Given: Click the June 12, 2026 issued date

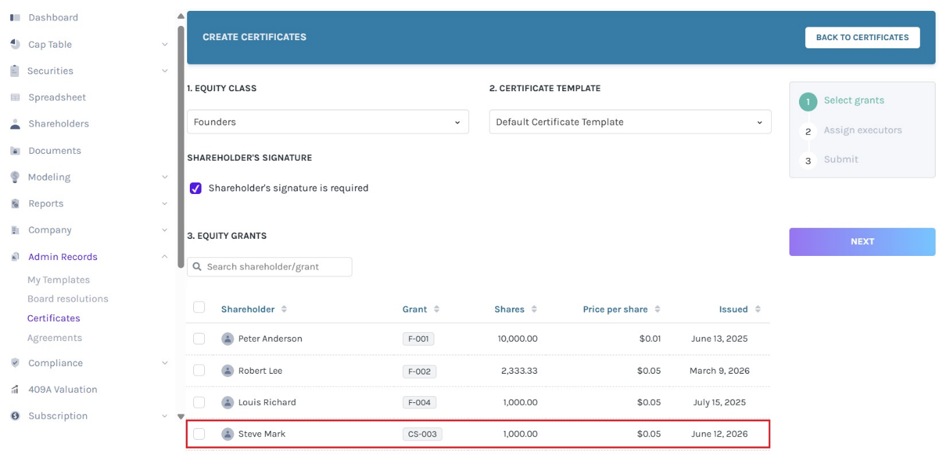Looking at the screenshot, I should 719,434.
